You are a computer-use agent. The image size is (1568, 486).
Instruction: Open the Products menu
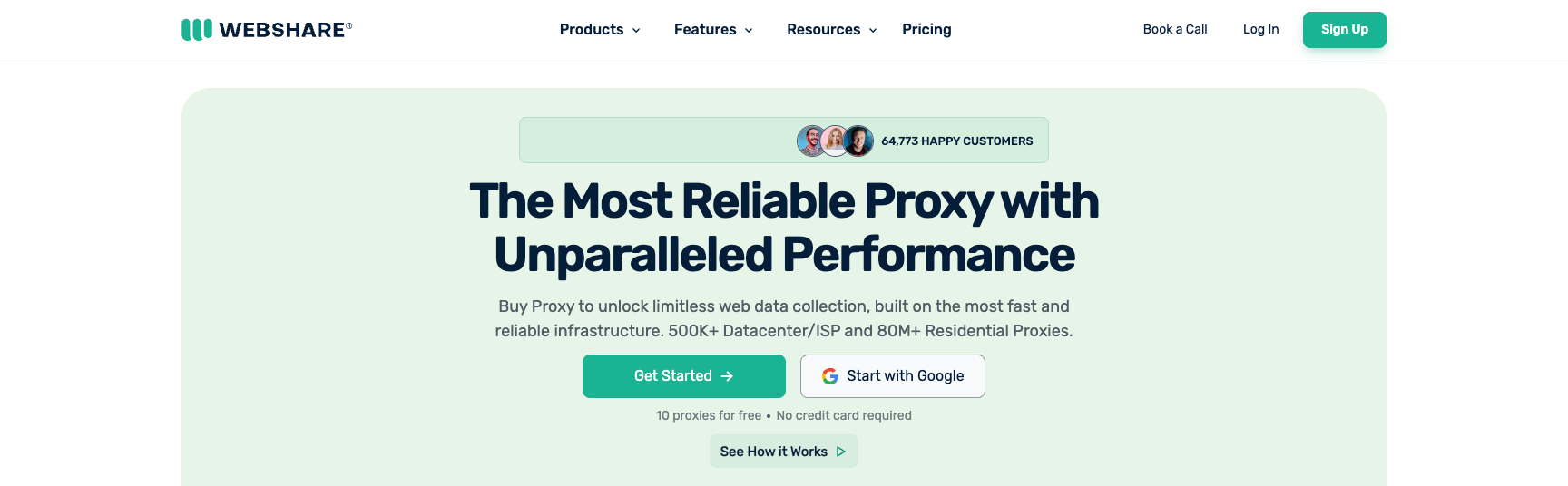[x=592, y=30]
